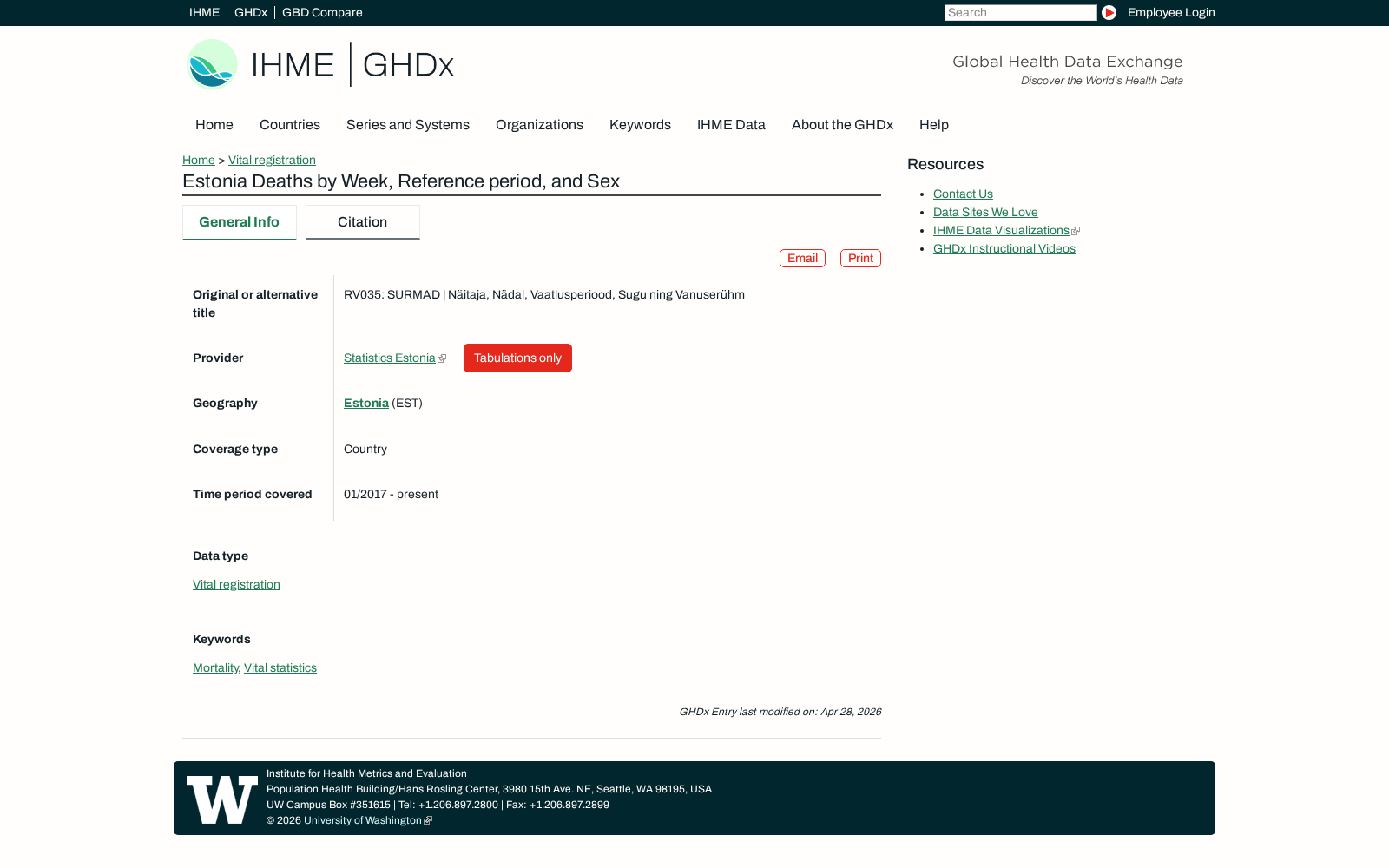Click the page title Estonia Deaths by Week
This screenshot has width=1389, height=868.
tap(401, 181)
